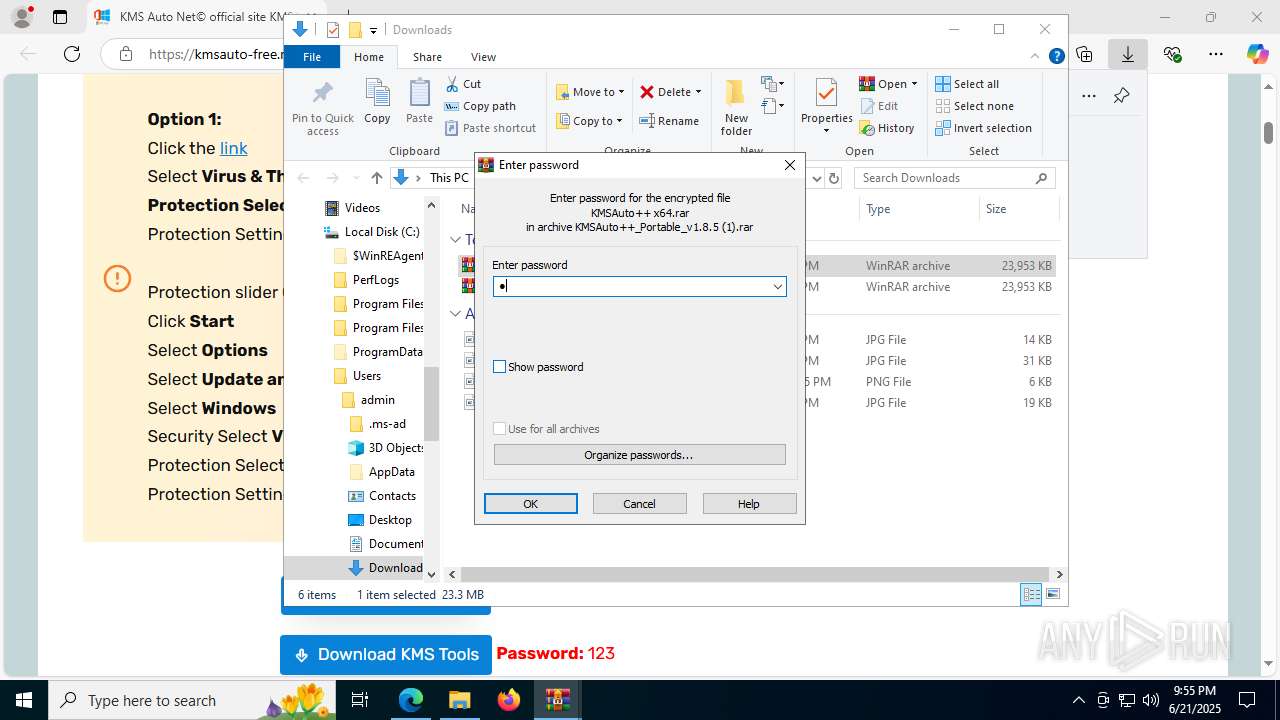This screenshot has height=720, width=1280.
Task: Click Select none in the ribbon
Action: [x=975, y=106]
